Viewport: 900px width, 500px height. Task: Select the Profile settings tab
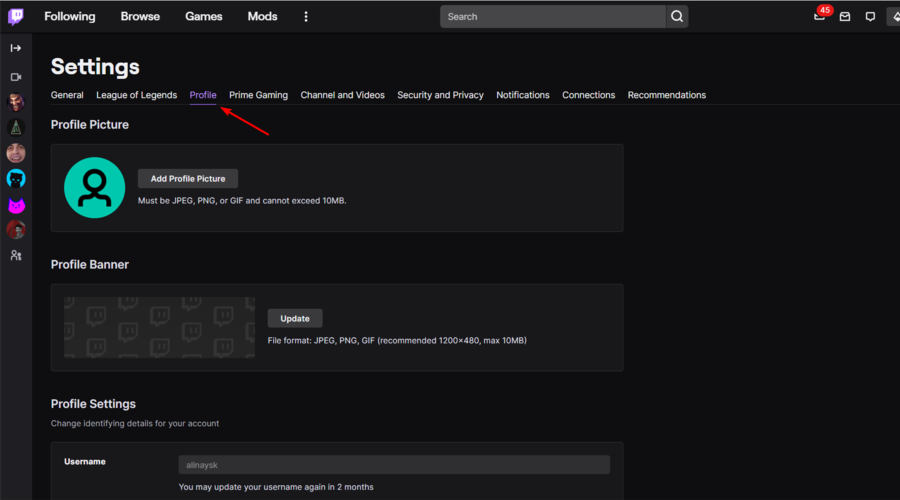click(203, 95)
